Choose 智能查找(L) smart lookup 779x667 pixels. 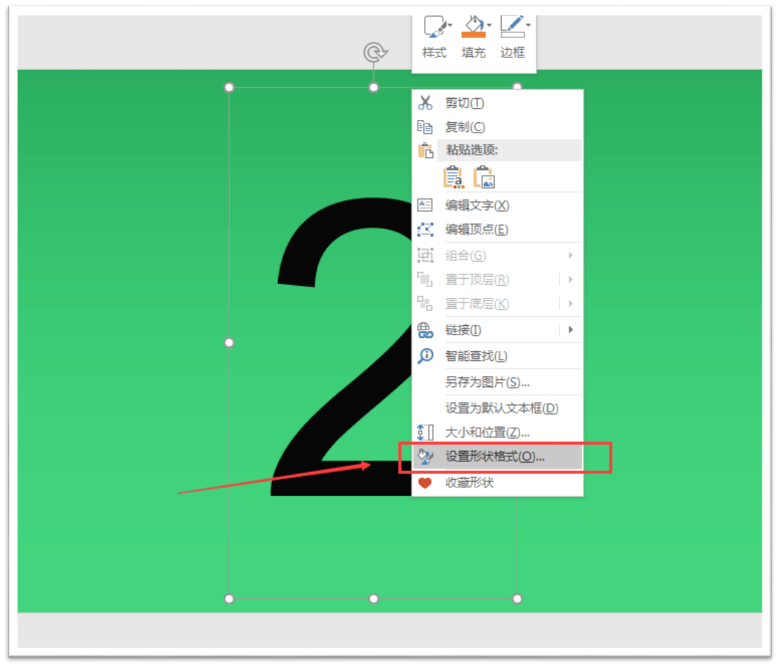pyautogui.click(x=497, y=356)
